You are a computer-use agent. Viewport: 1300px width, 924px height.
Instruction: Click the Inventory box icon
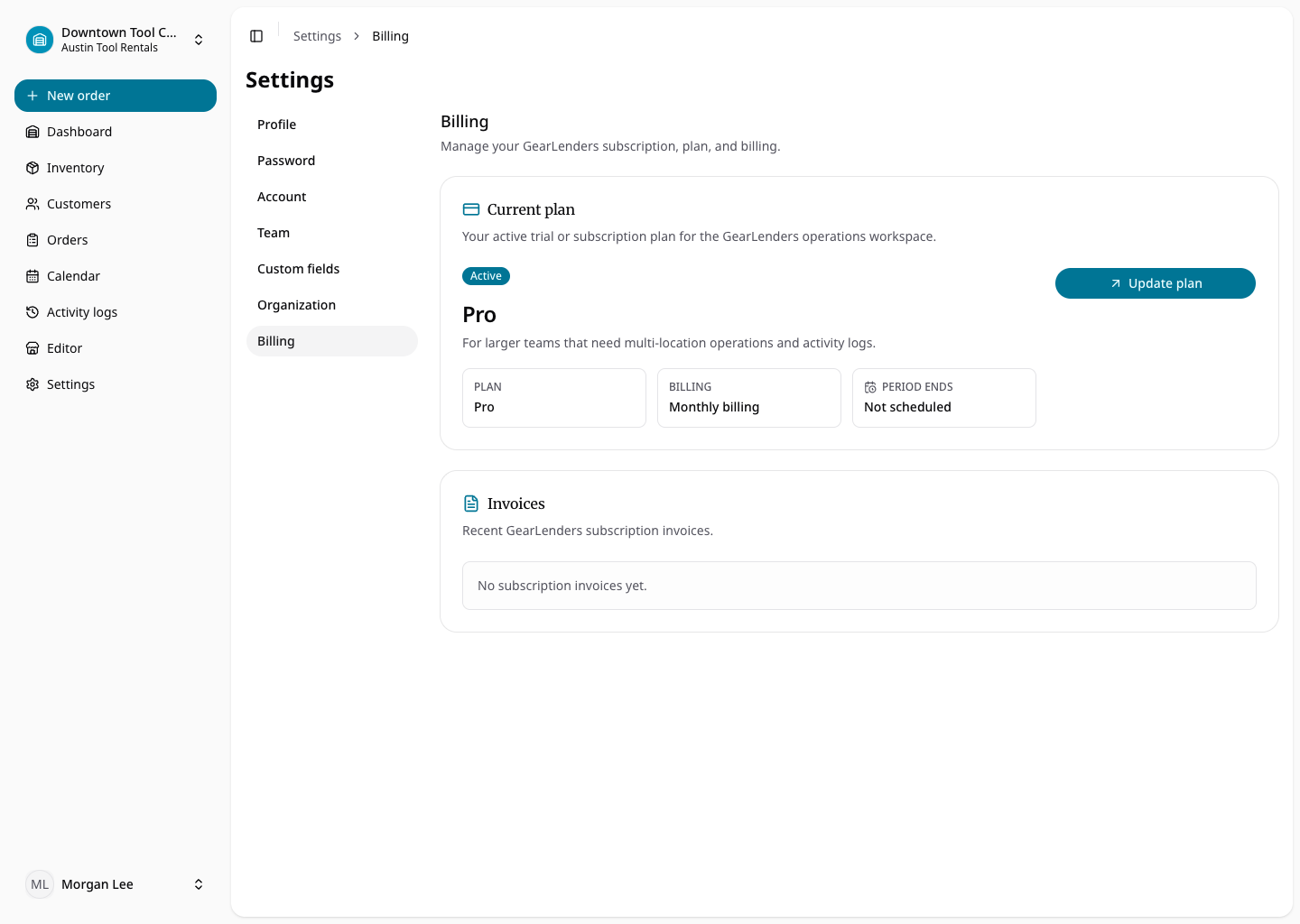tap(32, 168)
